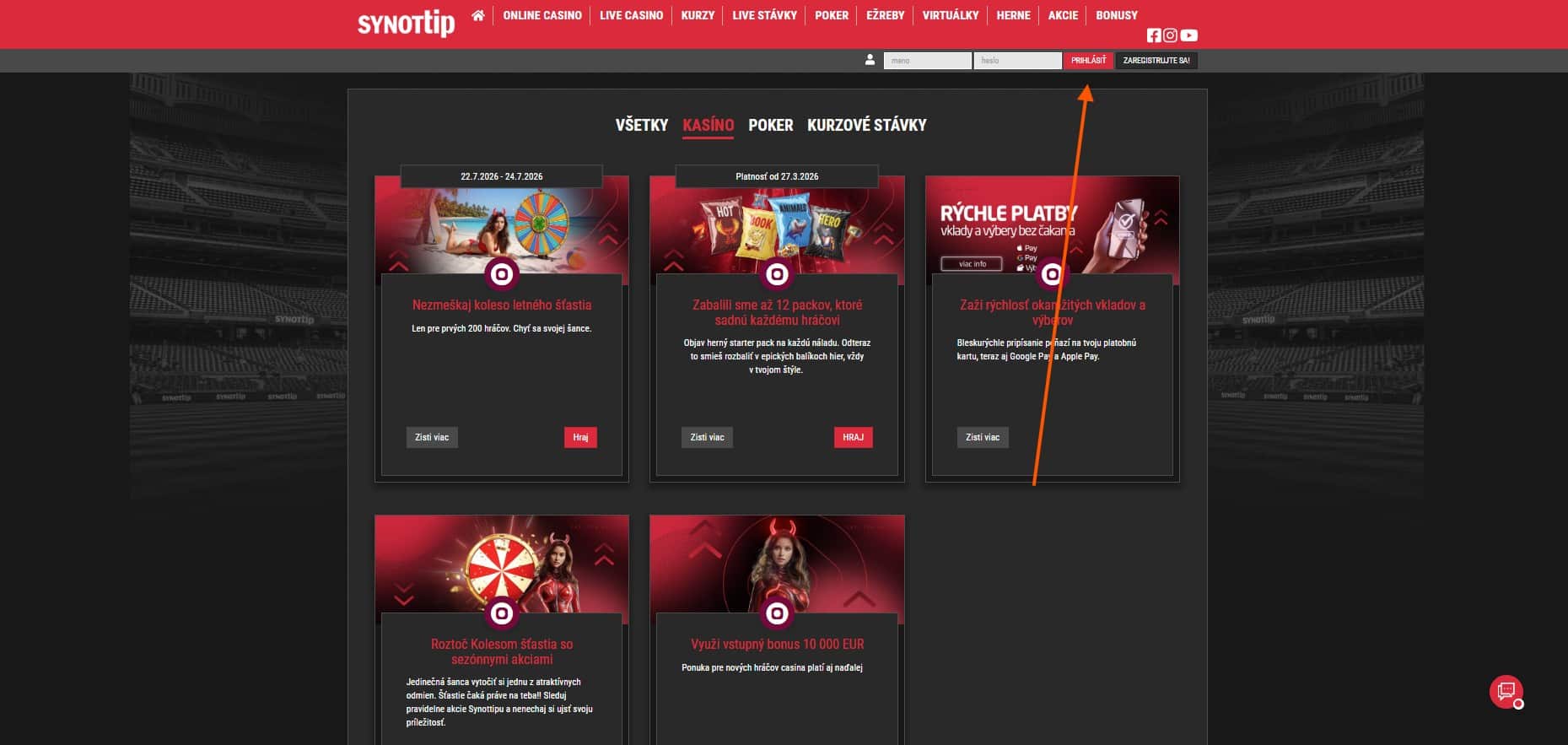Click the date label 22.7.2026 - 24.7.2026
The image size is (1568, 745).
502,176
